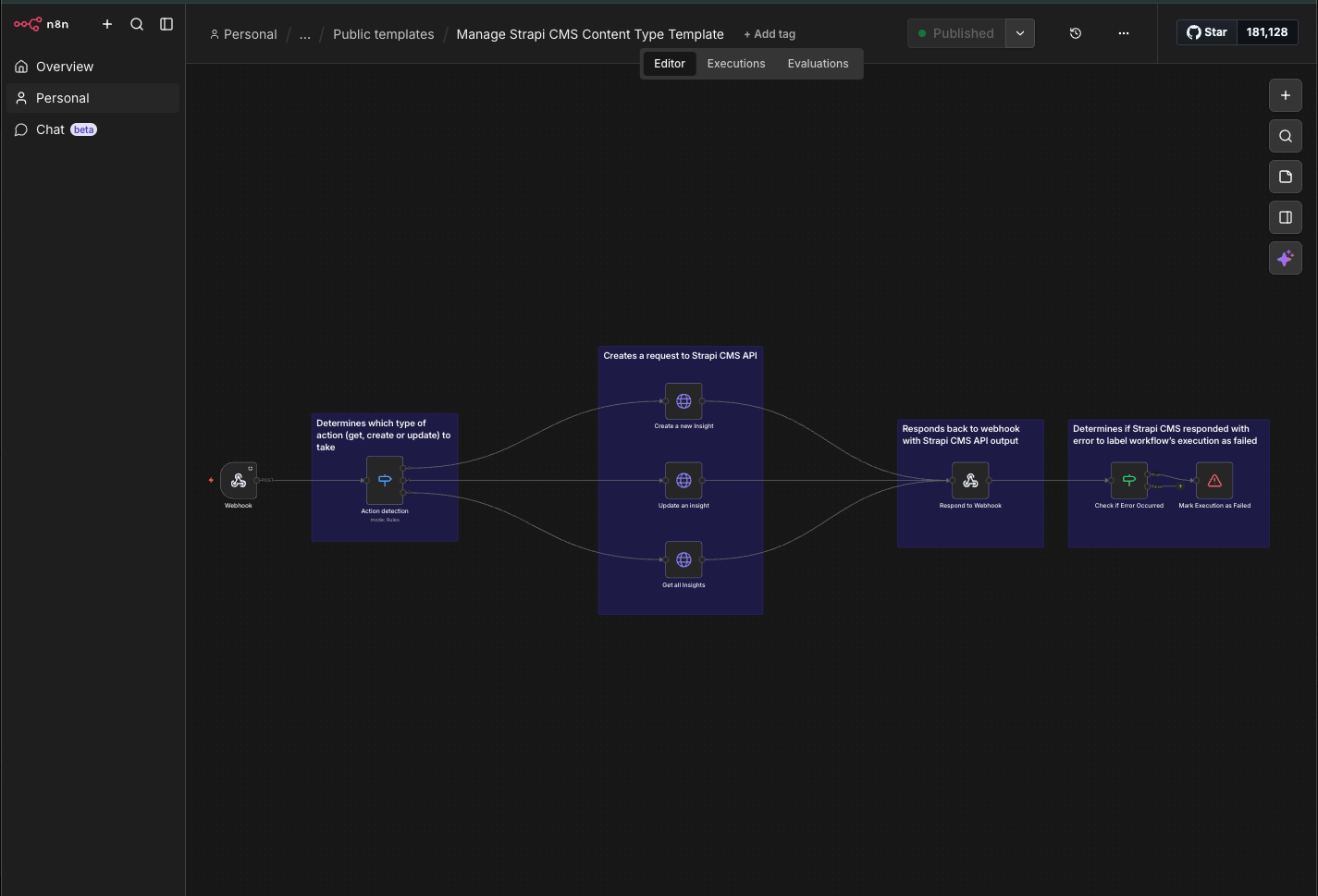Open Public templates breadcrumb
Image resolution: width=1318 pixels, height=896 pixels.
point(383,34)
